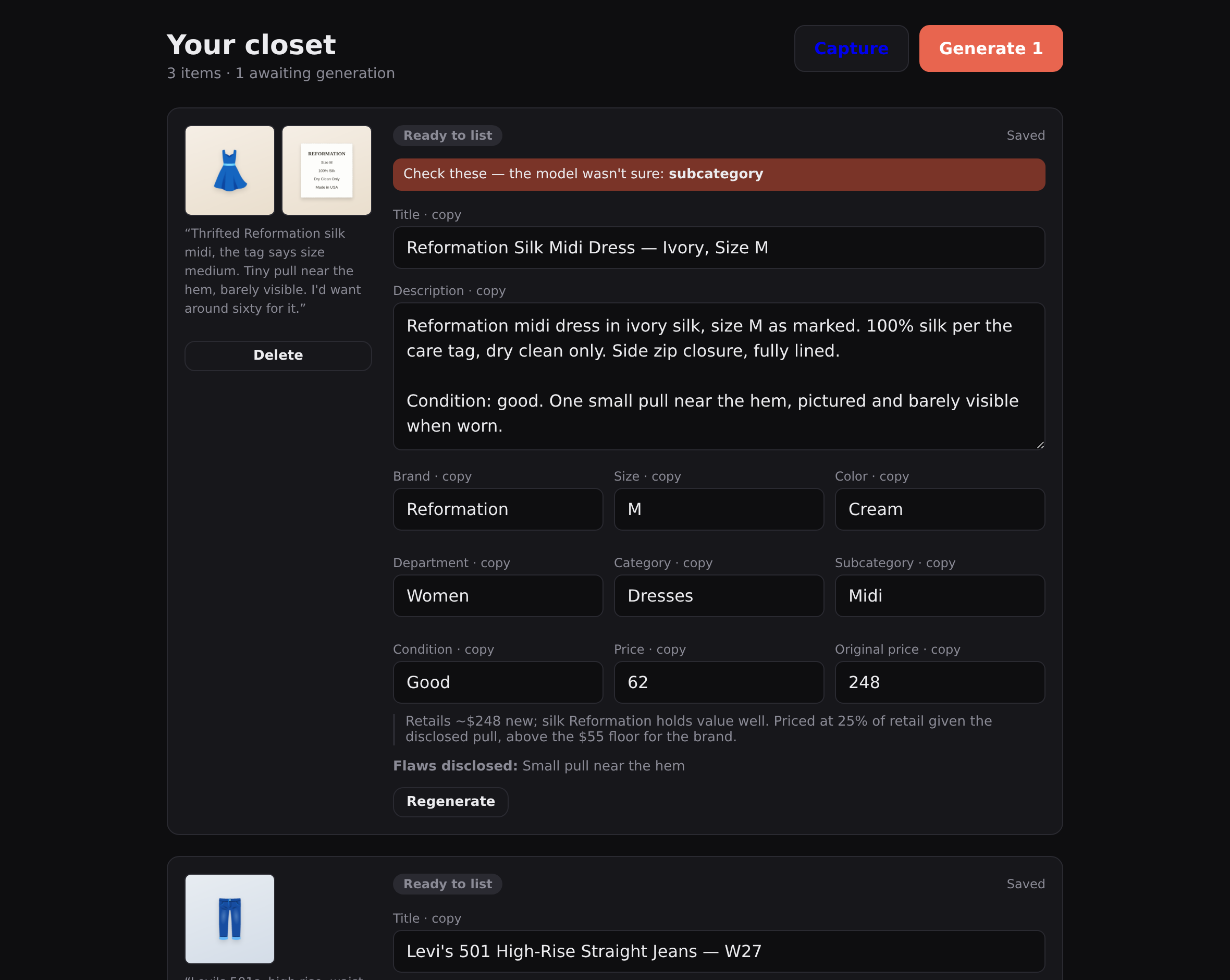
Task: Copy the Description via its label
Action: click(x=450, y=291)
